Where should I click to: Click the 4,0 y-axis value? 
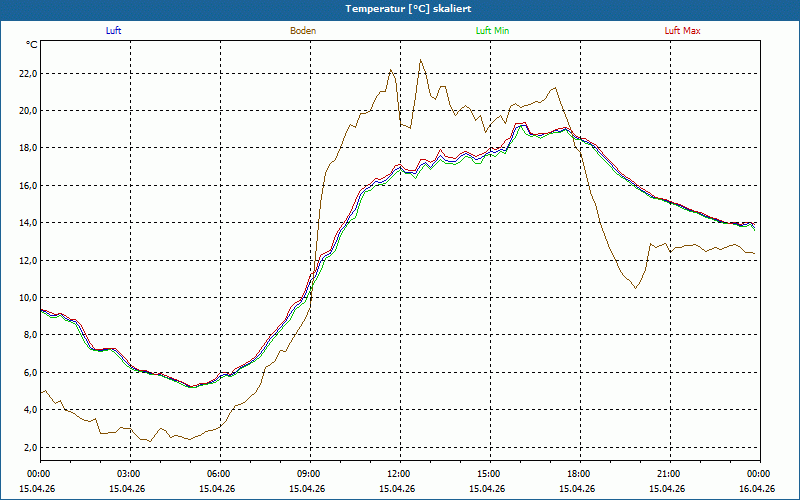point(31,410)
